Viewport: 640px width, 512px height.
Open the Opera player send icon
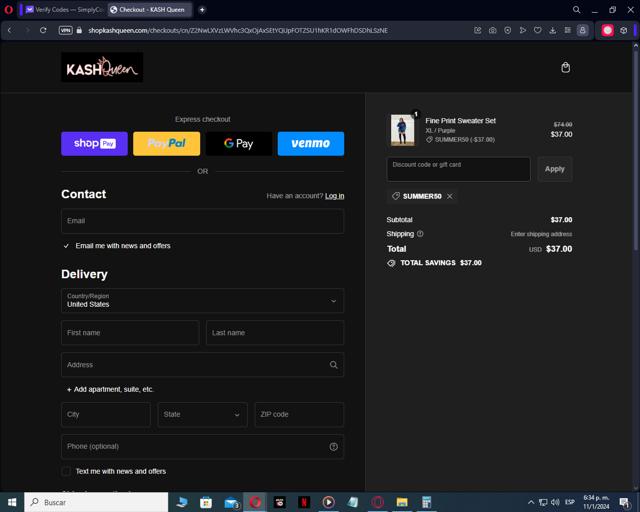click(x=522, y=30)
